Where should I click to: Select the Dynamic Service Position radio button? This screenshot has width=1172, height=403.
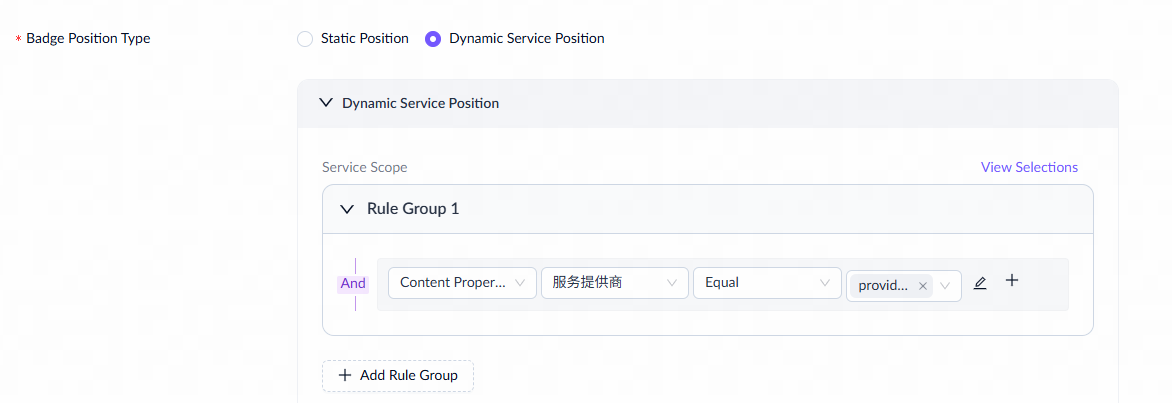[x=433, y=39]
